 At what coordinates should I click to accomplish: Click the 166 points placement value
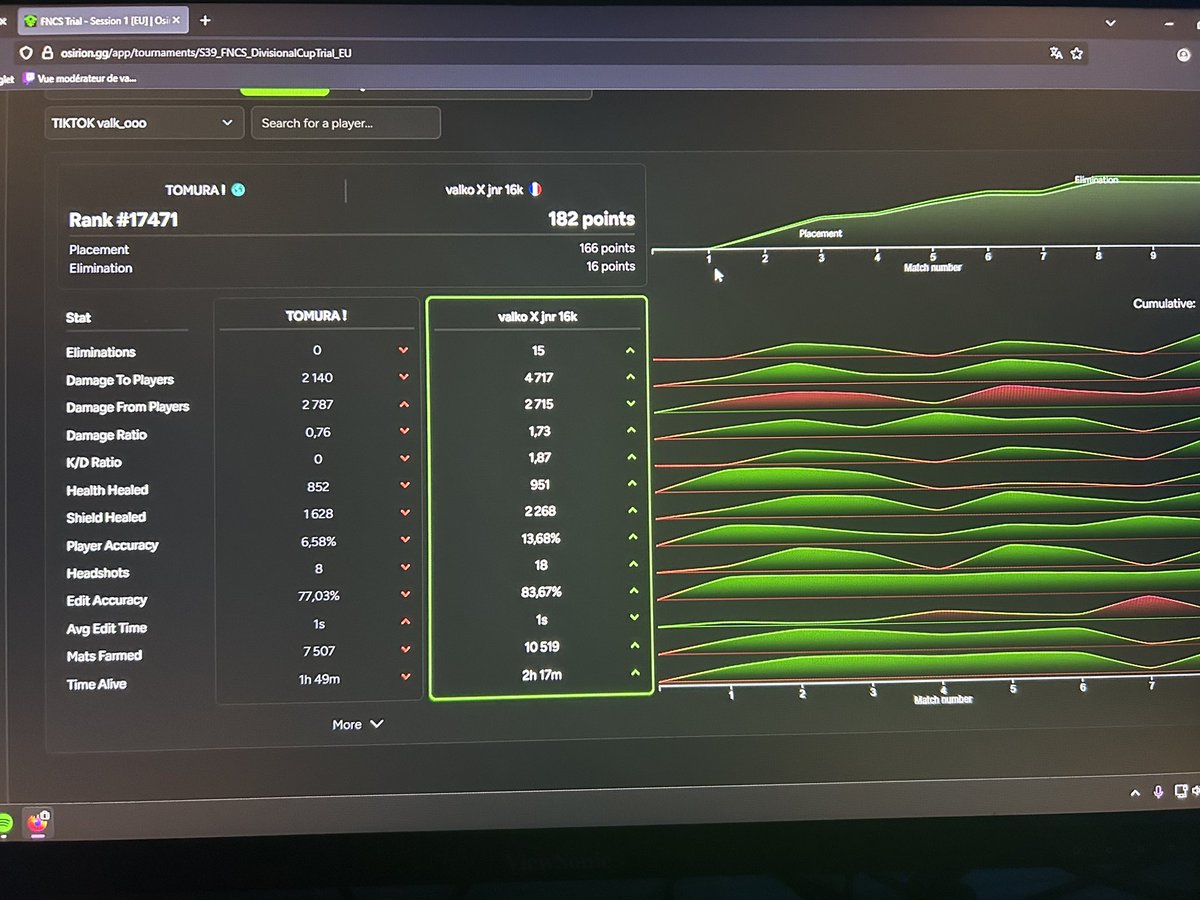tap(607, 248)
